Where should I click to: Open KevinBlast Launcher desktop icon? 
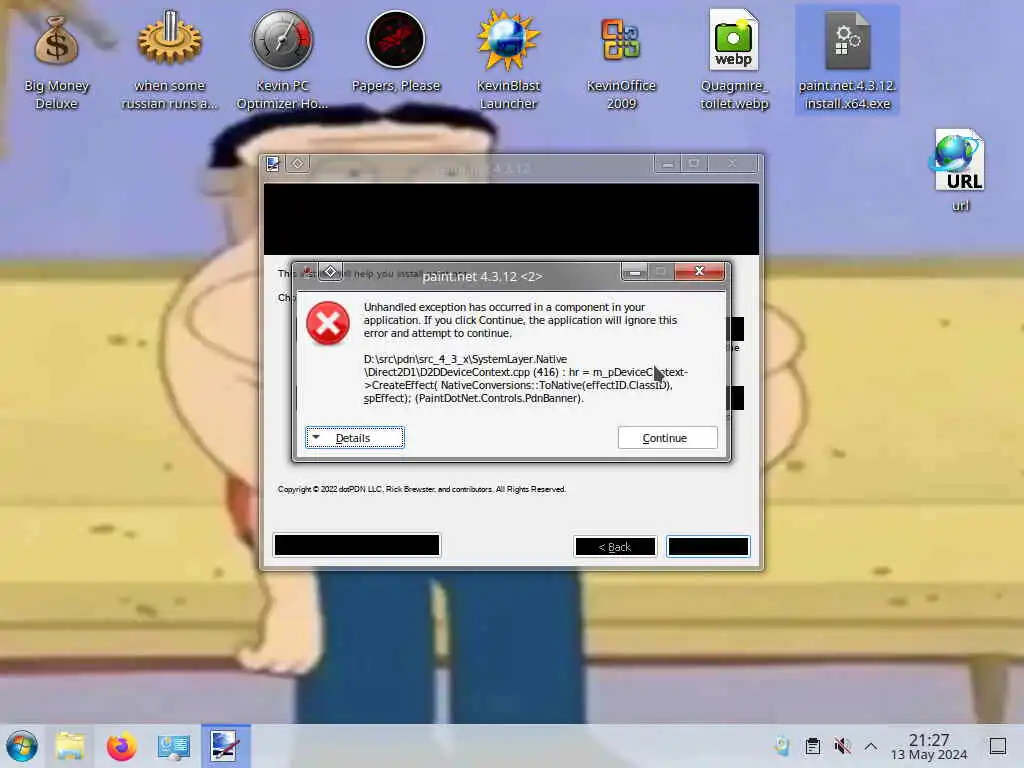click(508, 60)
